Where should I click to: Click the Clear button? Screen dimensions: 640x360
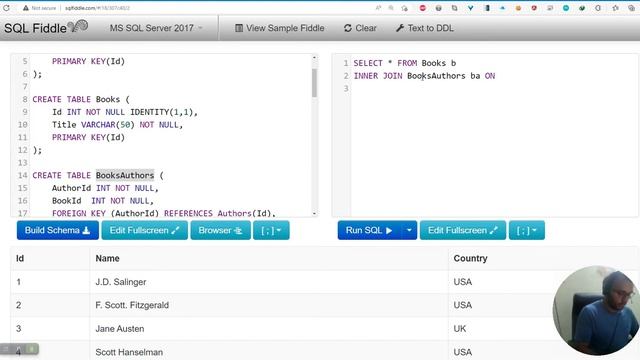pyautogui.click(x=360, y=28)
